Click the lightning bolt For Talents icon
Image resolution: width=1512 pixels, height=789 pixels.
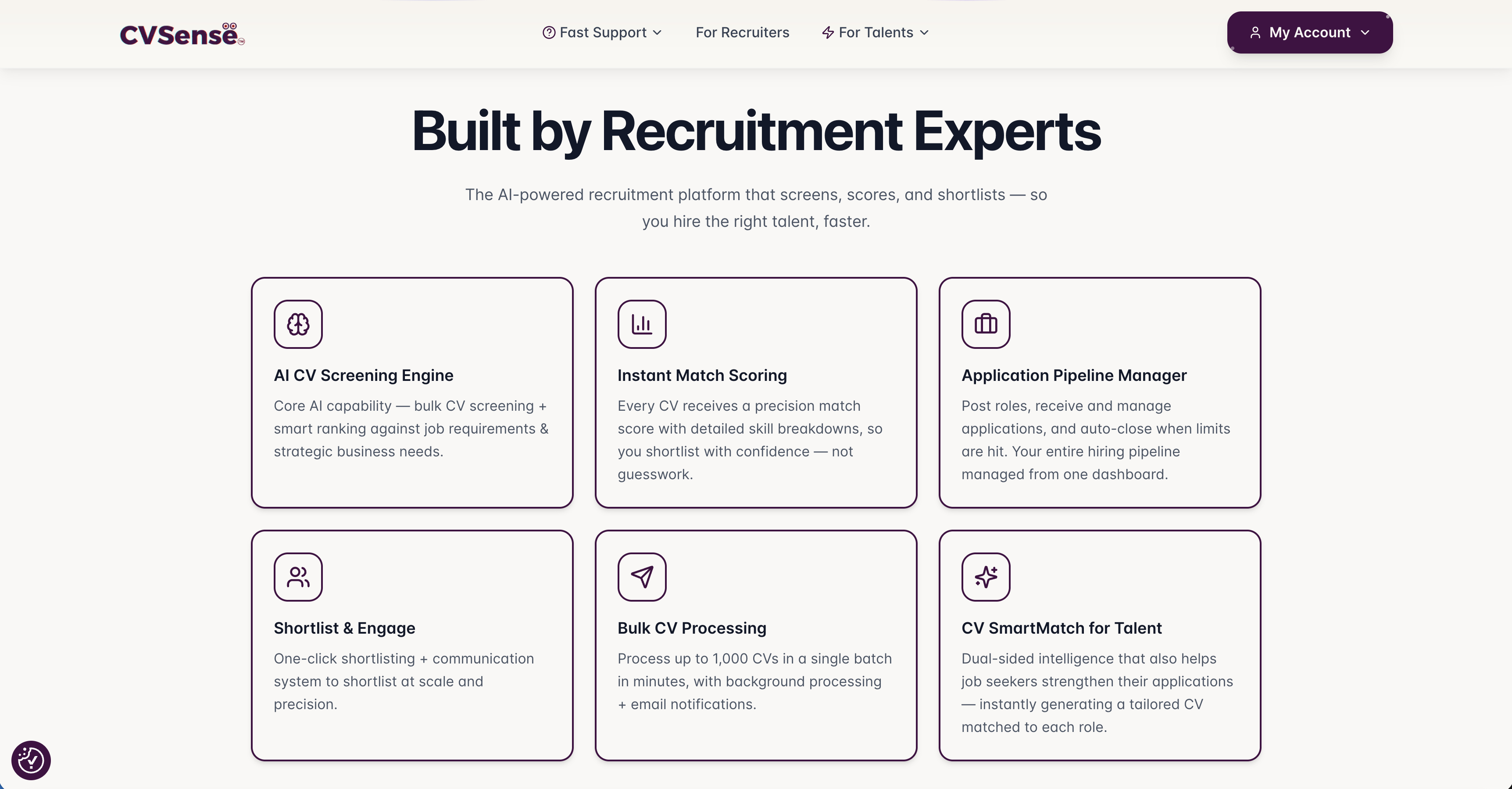tap(828, 32)
